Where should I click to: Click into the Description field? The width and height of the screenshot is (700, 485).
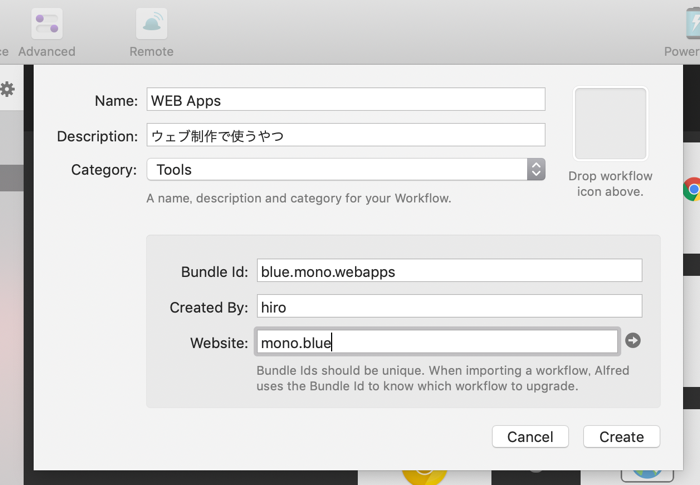(x=346, y=135)
